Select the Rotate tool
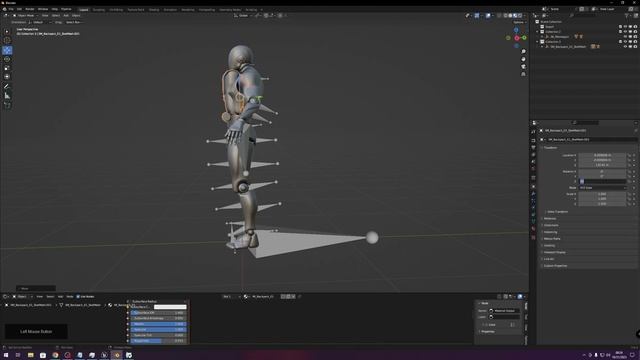 coord(7,59)
